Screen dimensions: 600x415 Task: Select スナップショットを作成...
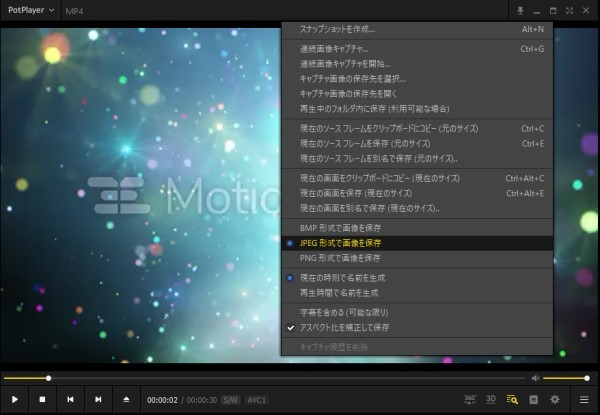pos(417,29)
